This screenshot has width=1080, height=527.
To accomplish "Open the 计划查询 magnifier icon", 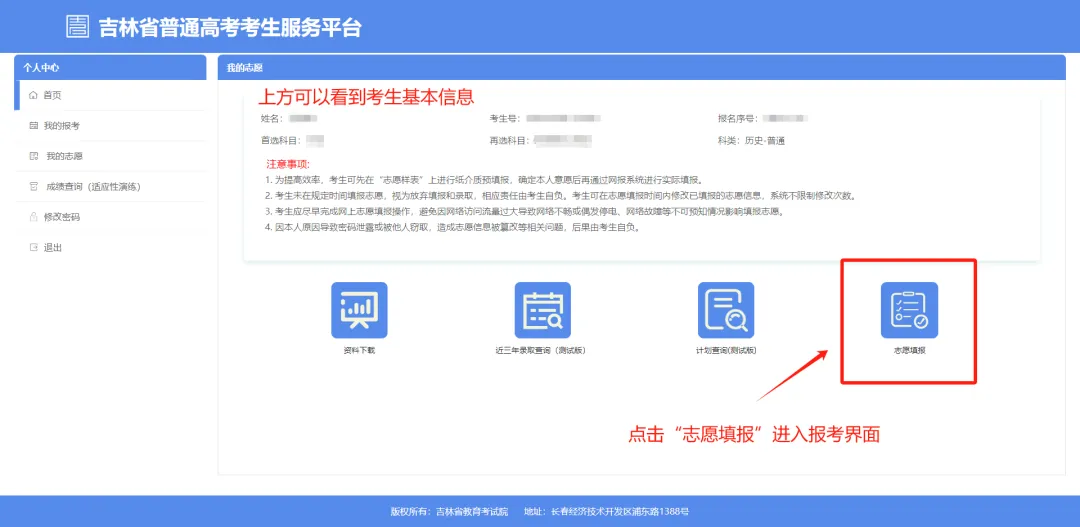I will coord(725,310).
